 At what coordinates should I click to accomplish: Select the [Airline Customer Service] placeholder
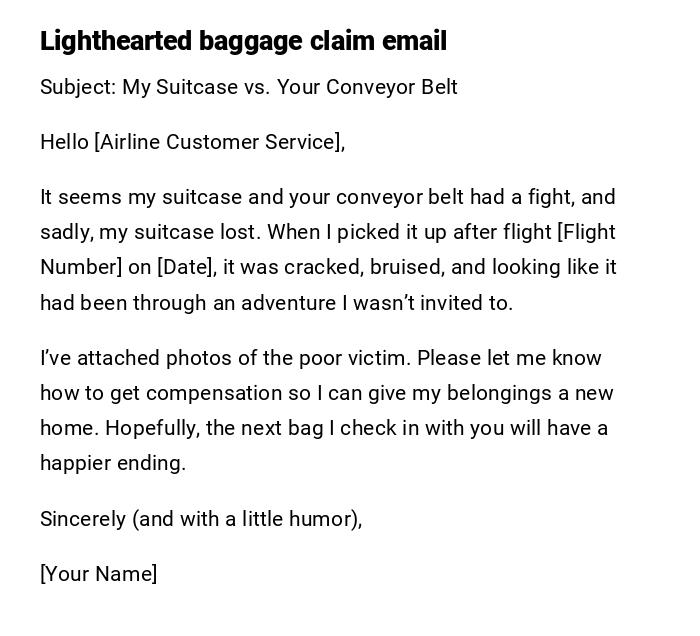(217, 142)
